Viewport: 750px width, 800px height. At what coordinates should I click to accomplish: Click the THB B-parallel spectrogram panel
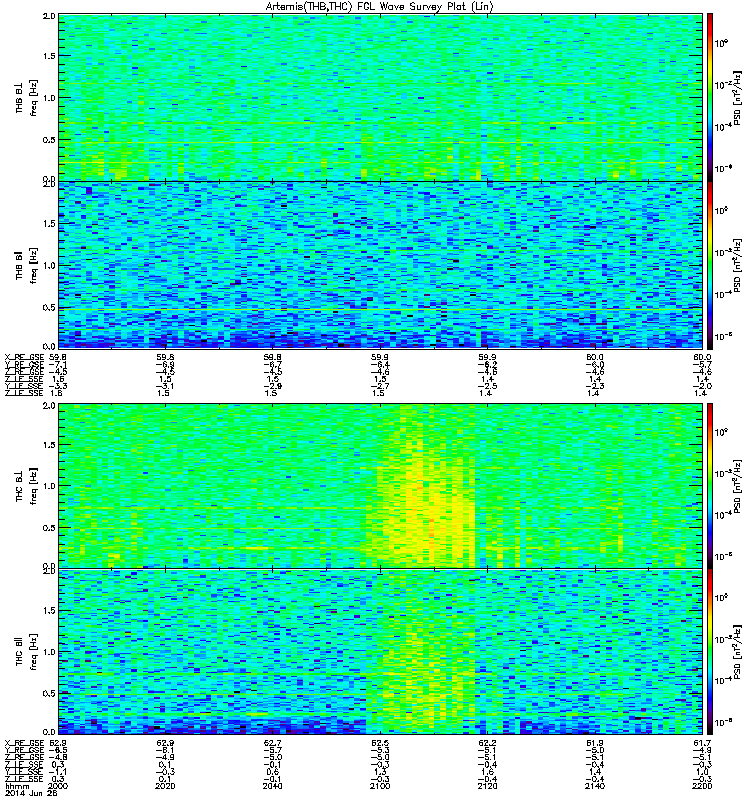point(380,265)
